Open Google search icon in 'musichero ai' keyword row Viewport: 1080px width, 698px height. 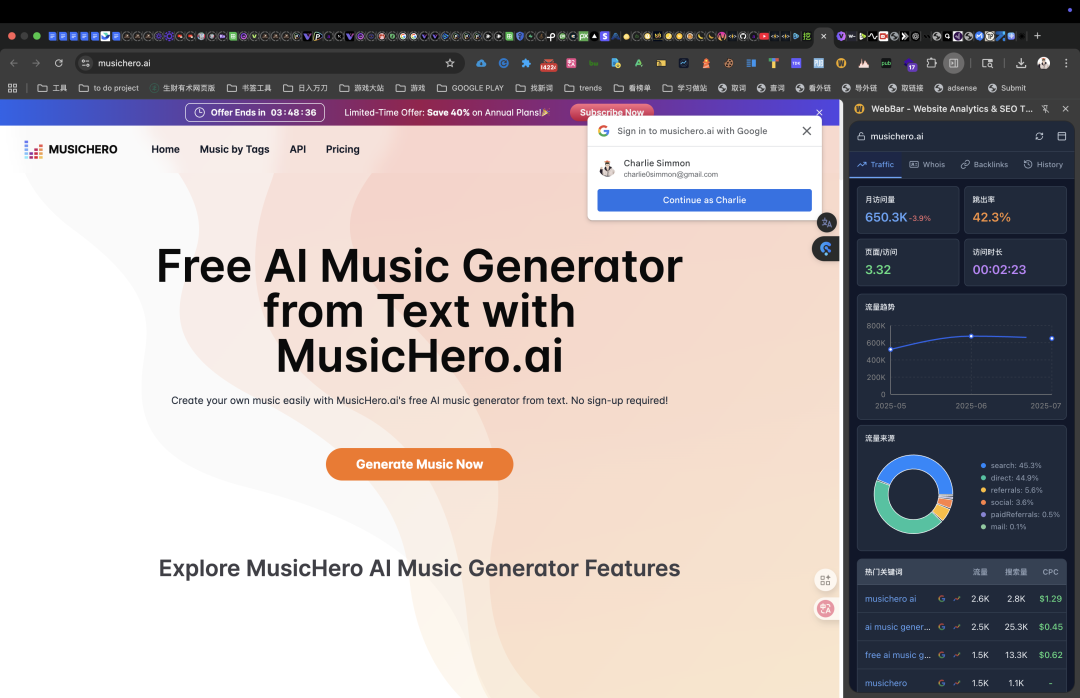coord(942,599)
